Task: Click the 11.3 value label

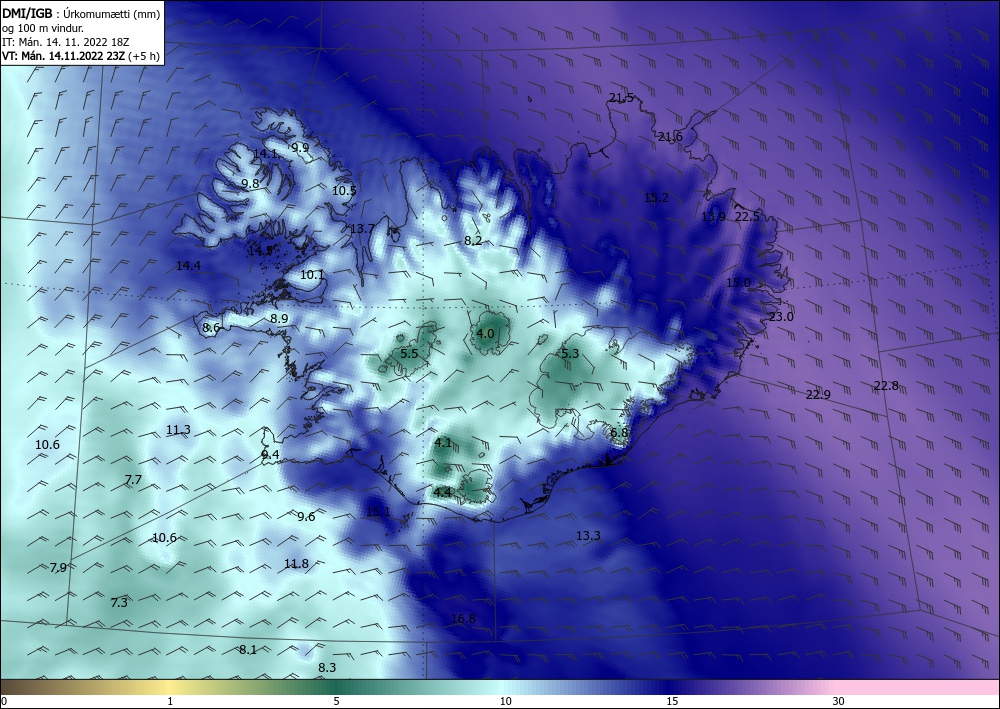Action: click(x=178, y=430)
